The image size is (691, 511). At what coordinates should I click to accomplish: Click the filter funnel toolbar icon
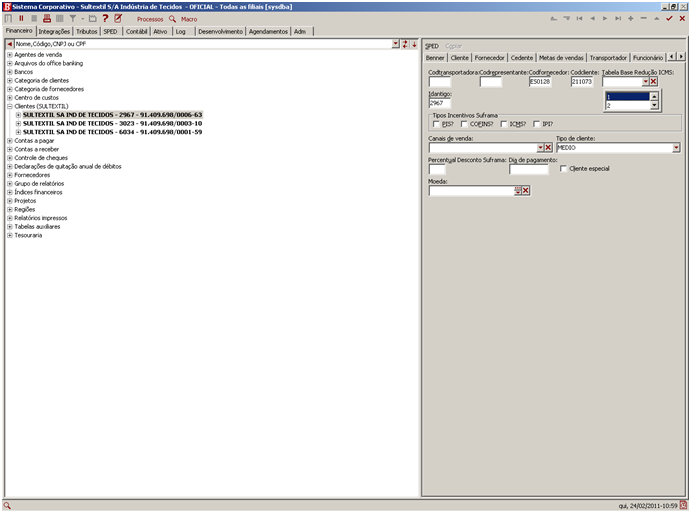coord(73,18)
